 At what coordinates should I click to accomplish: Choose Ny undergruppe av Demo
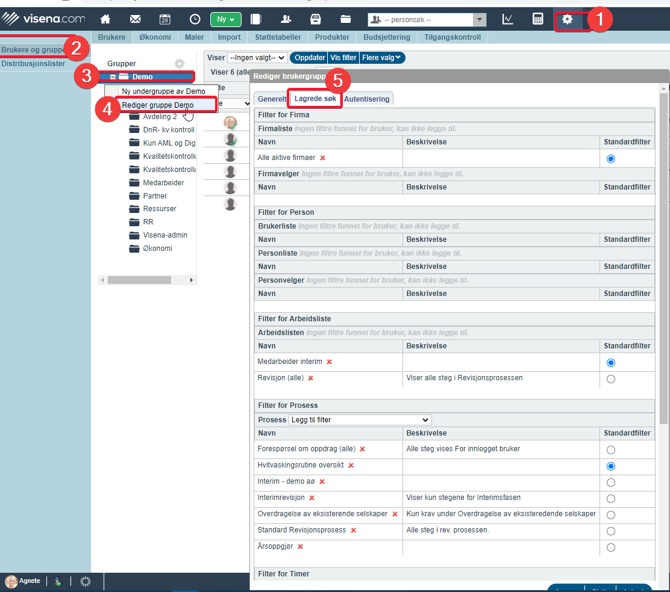[163, 91]
